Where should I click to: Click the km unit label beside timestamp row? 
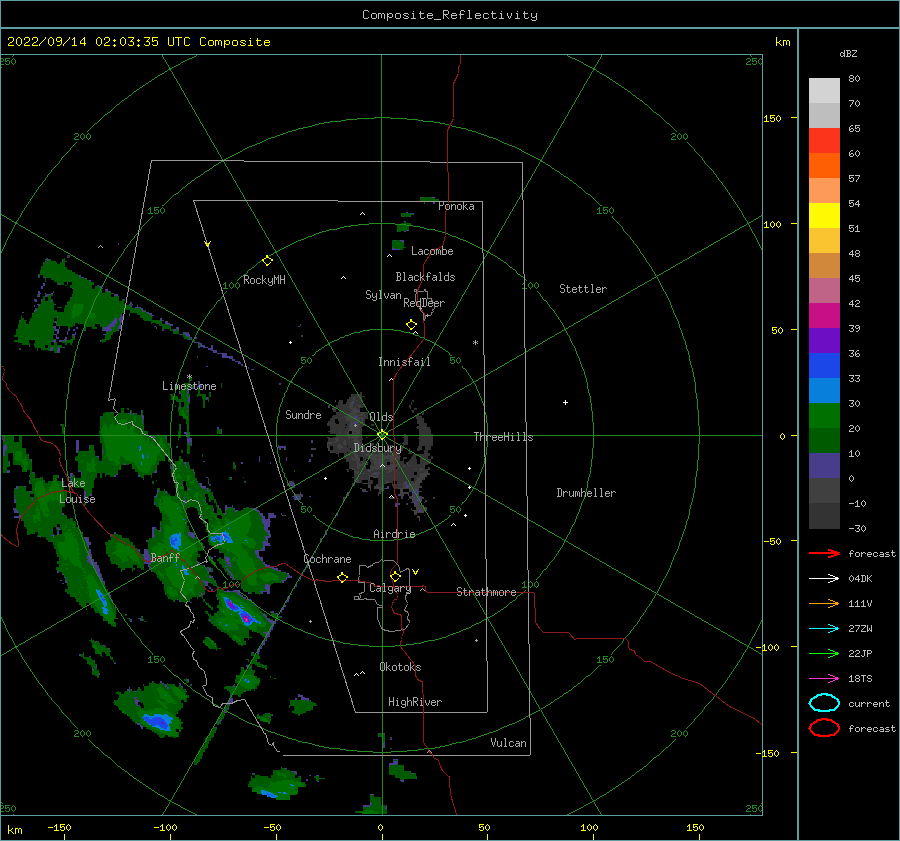point(782,42)
